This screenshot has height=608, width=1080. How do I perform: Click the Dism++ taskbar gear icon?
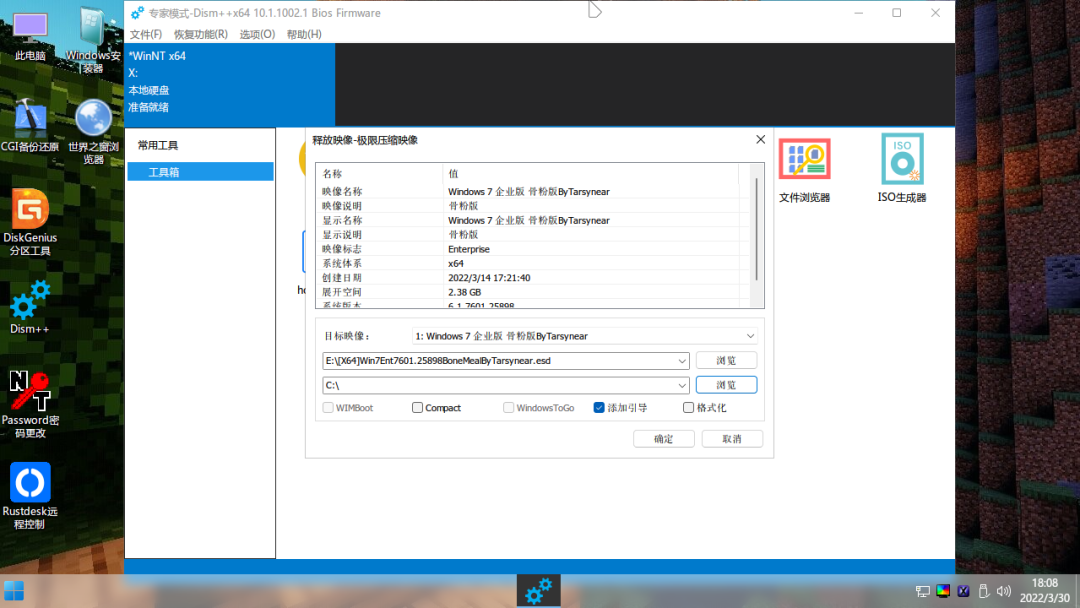coord(539,591)
